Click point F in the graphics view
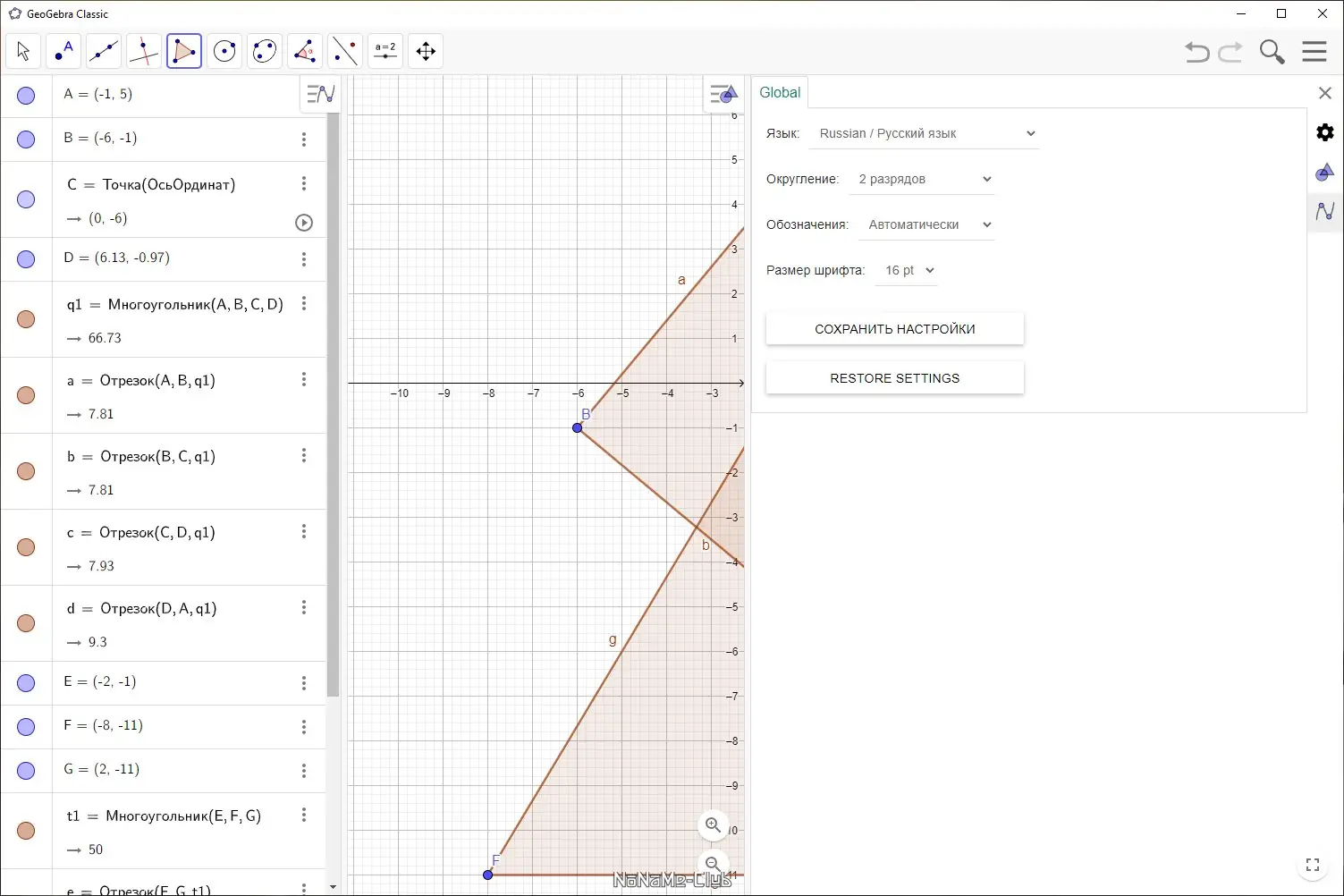Viewport: 1344px width, 896px height. [x=487, y=875]
